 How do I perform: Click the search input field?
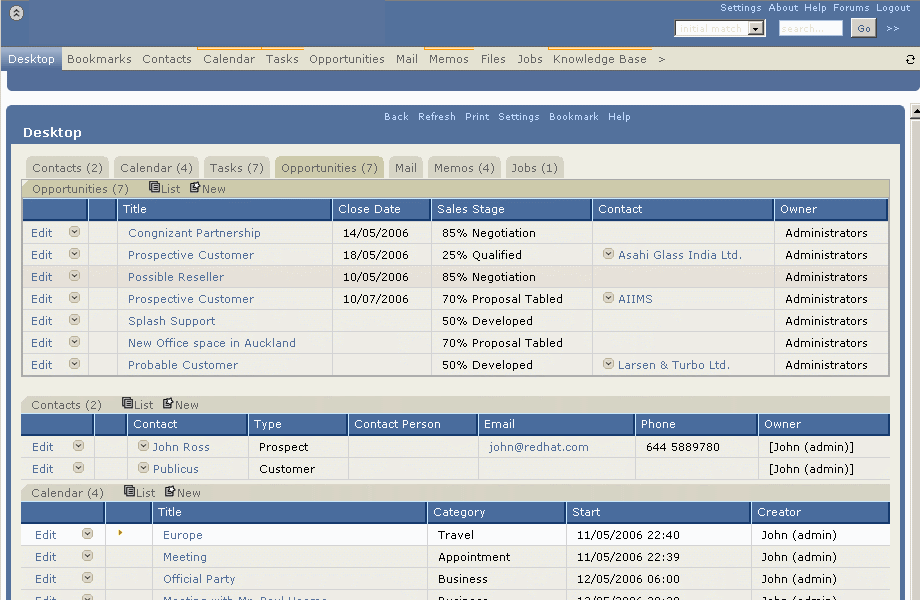(810, 28)
